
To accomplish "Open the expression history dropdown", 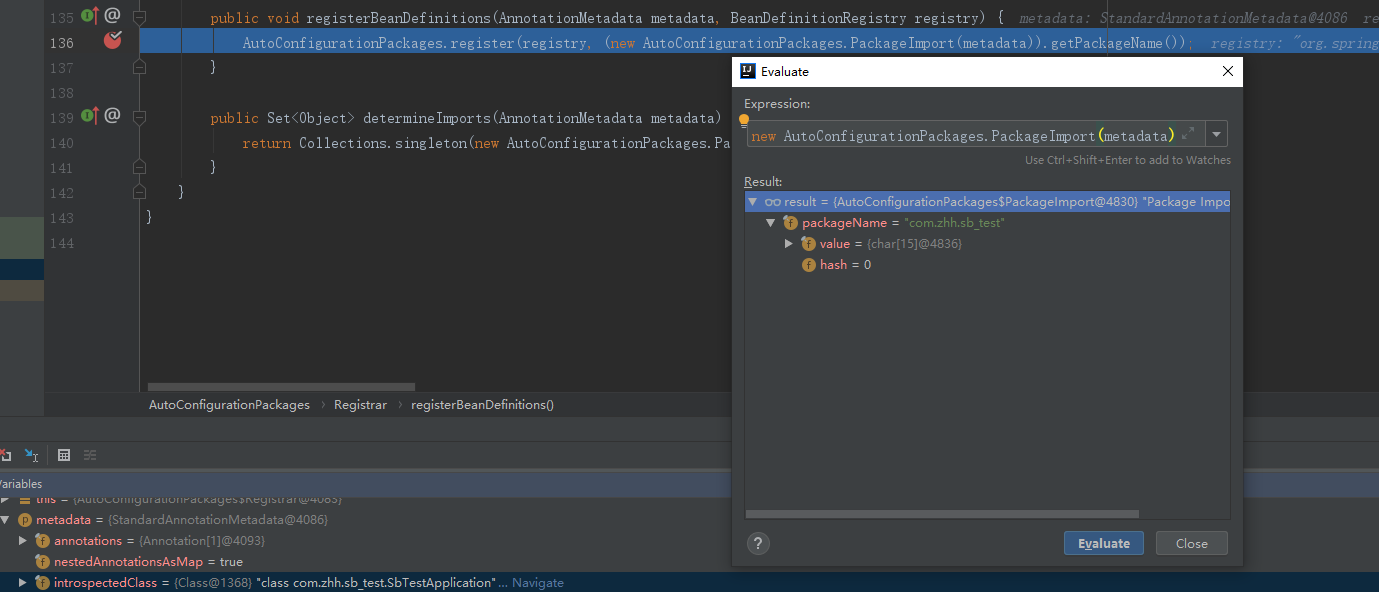I will click(1216, 135).
